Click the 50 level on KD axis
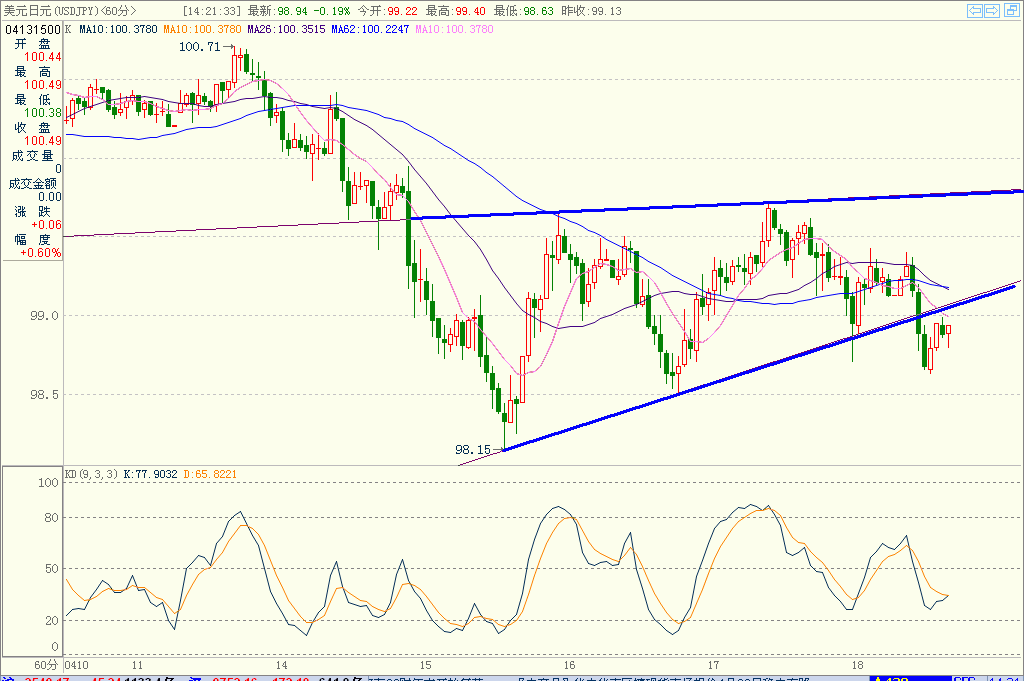 pos(51,569)
